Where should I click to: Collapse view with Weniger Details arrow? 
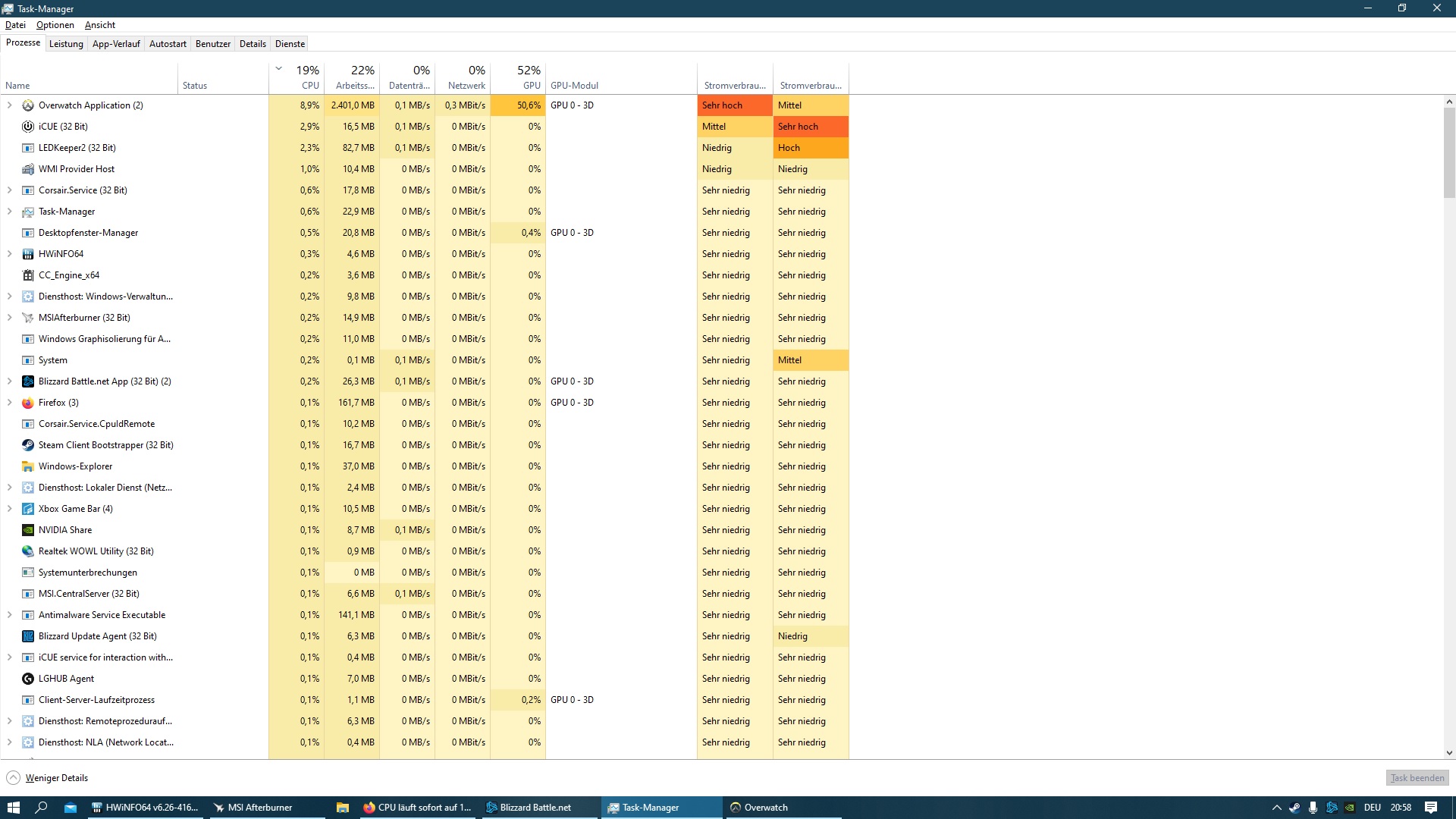coord(14,778)
